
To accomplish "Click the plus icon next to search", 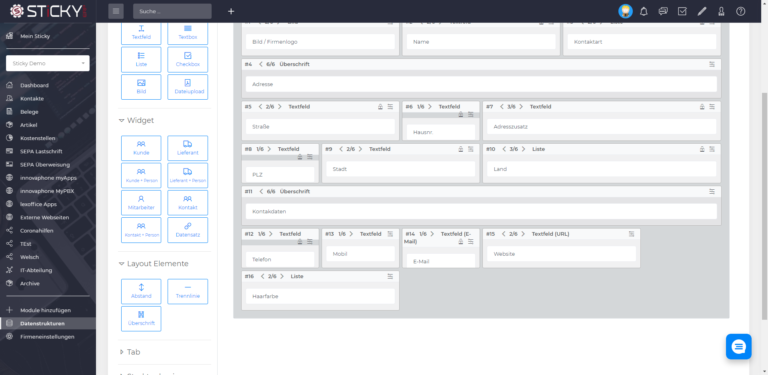I will [x=231, y=11].
